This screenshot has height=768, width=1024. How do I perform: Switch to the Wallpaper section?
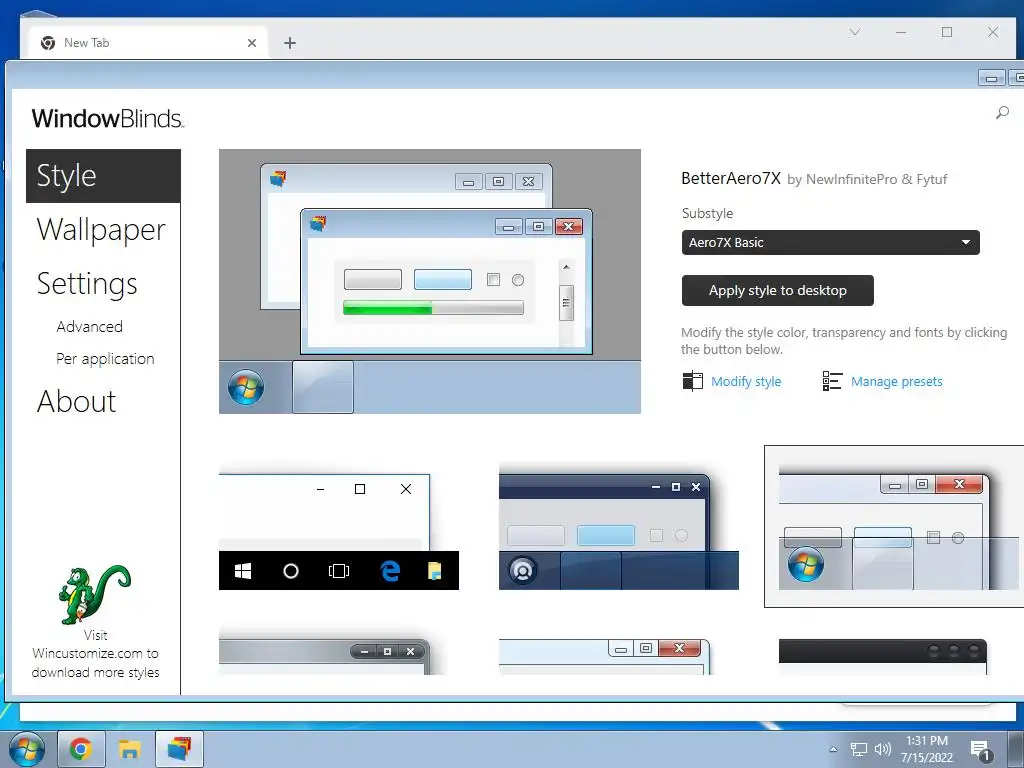tap(101, 230)
